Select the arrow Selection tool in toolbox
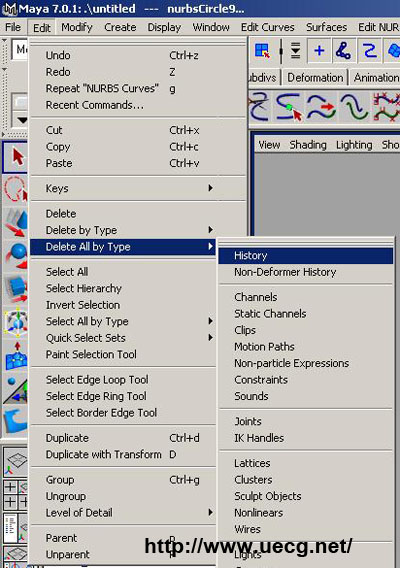400x568 pixels. pos(15,158)
